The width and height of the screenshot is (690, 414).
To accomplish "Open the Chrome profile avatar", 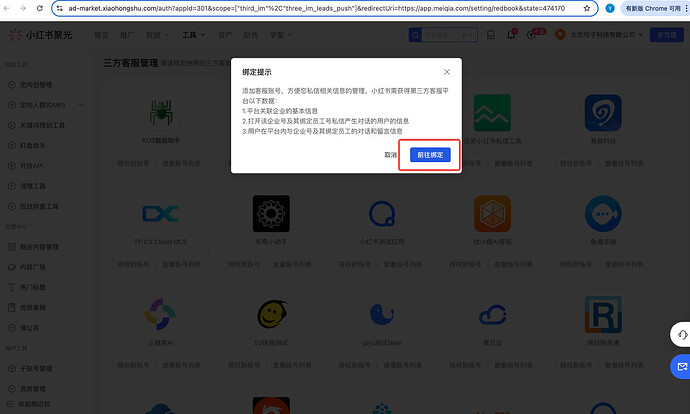I will pyautogui.click(x=610, y=8).
